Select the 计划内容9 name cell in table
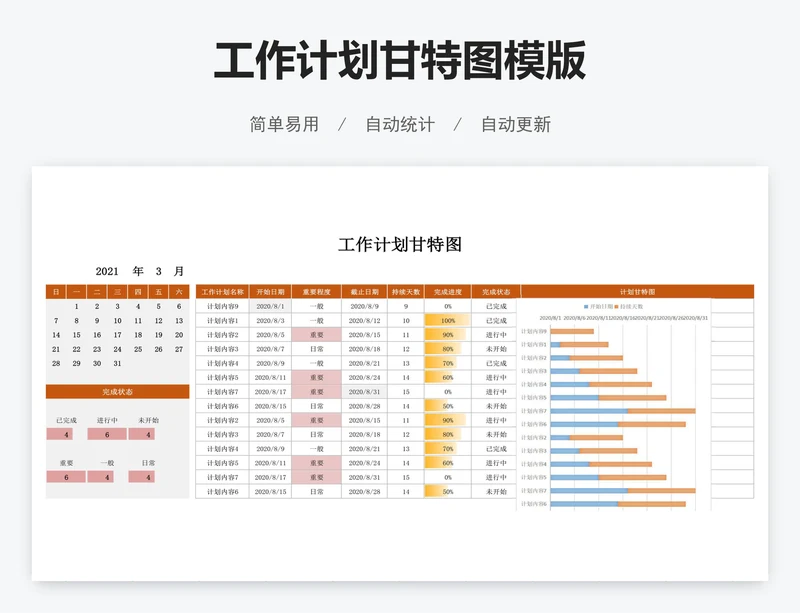 coord(222,306)
